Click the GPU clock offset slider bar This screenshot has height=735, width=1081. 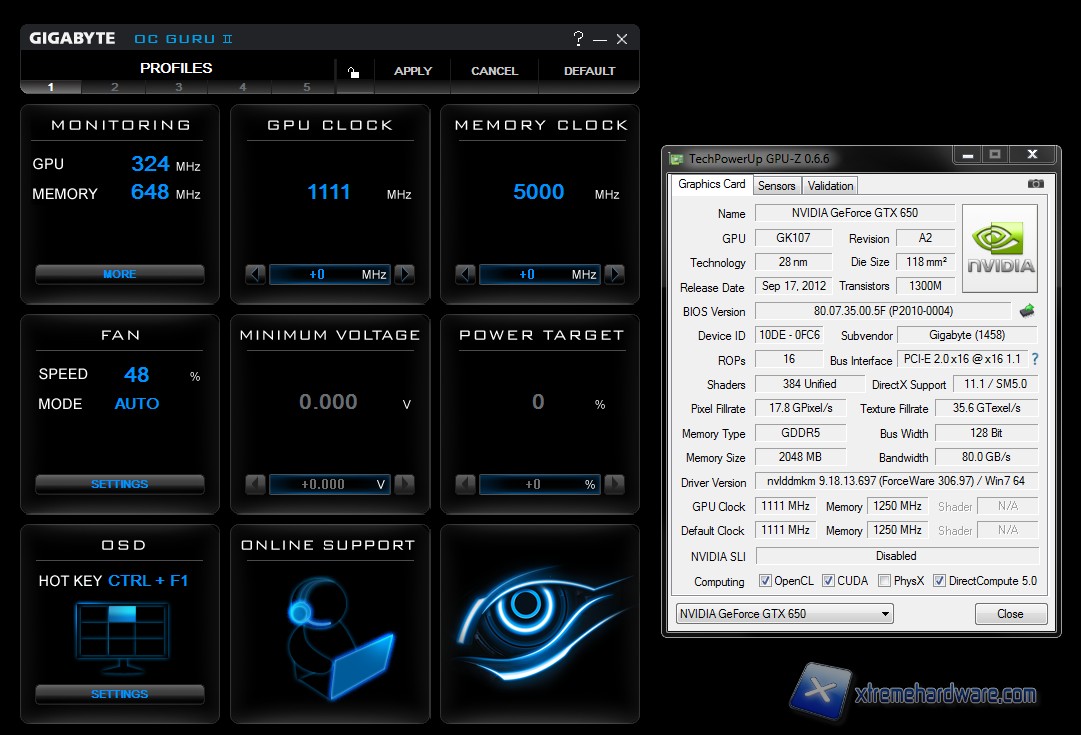point(329,274)
